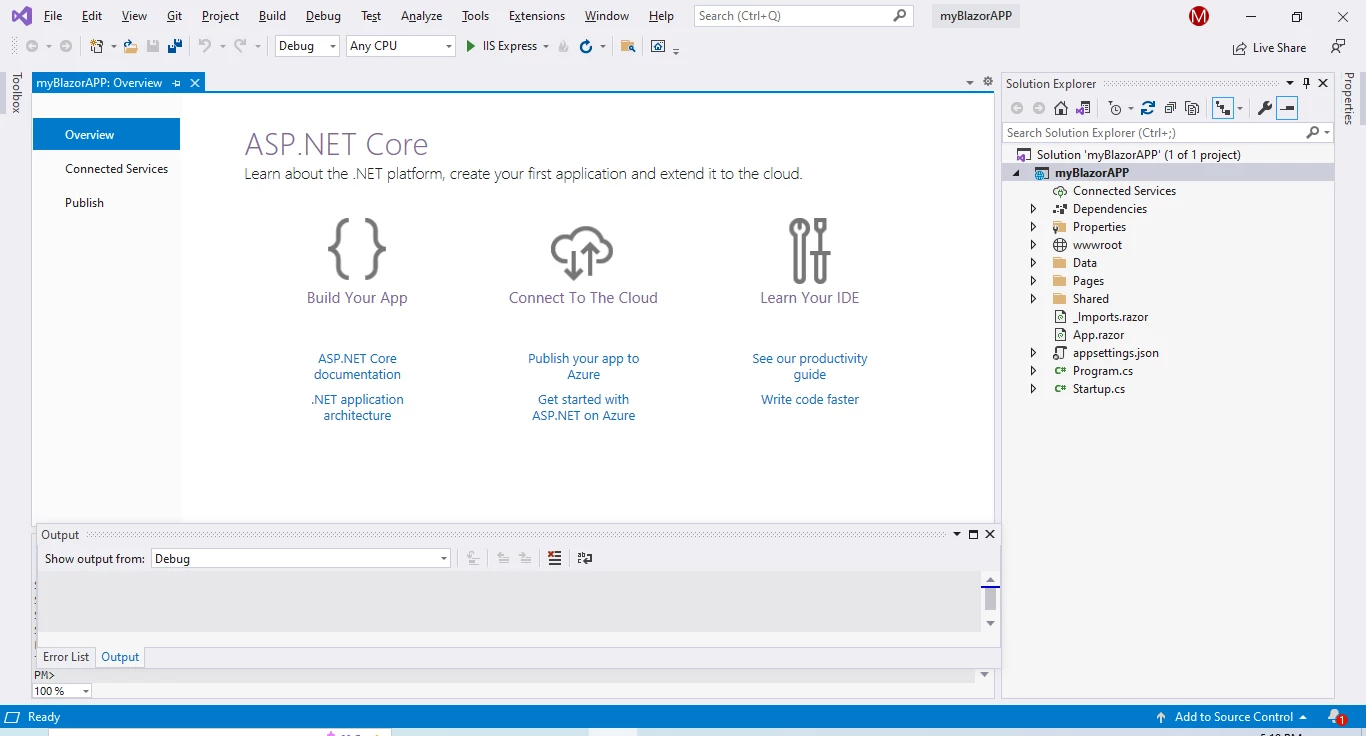Start debugging with green IIS Express play button
Viewport: 1366px width, 736px height.
click(x=471, y=46)
